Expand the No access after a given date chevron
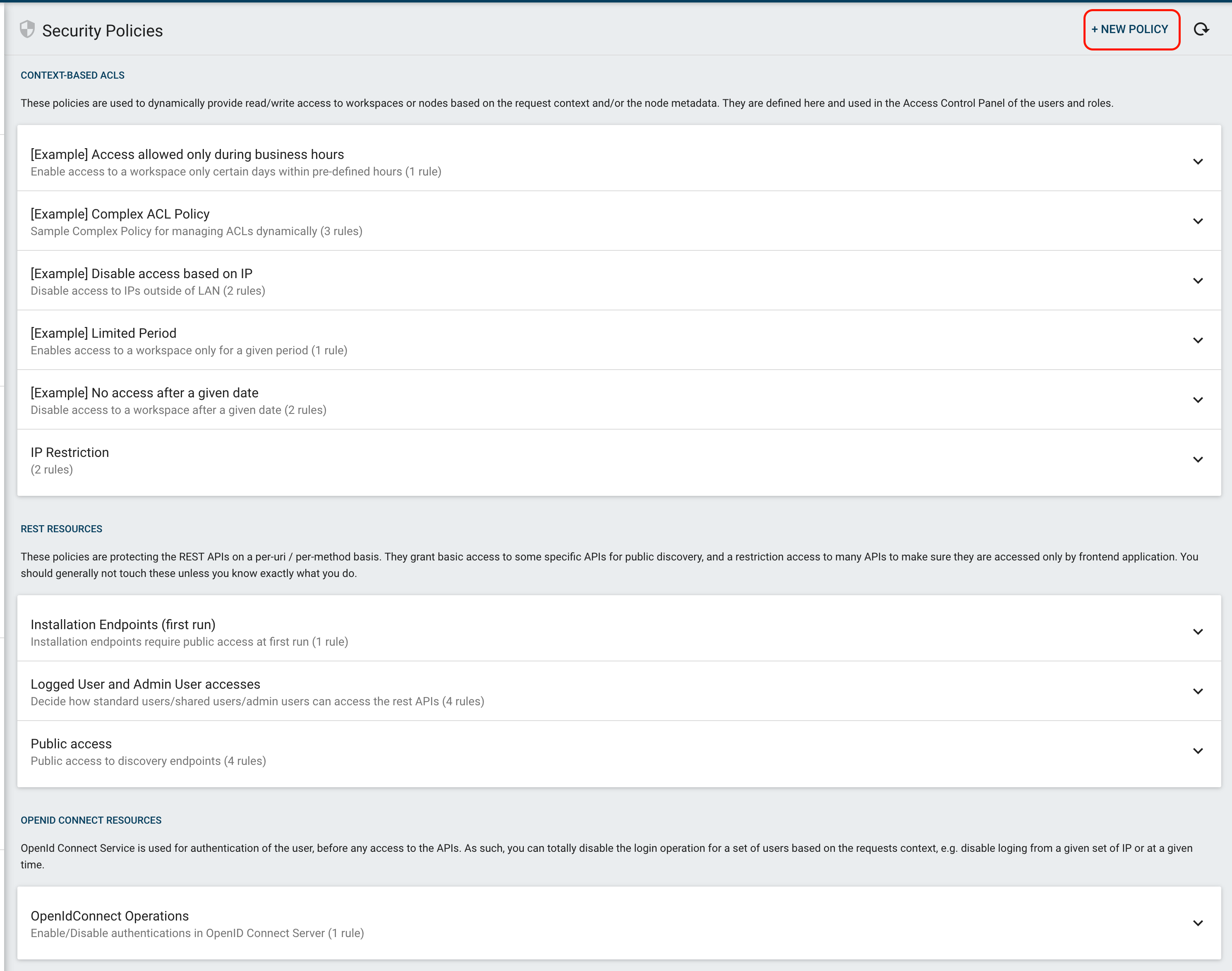Screen dimensions: 1232x971 coord(1198,401)
